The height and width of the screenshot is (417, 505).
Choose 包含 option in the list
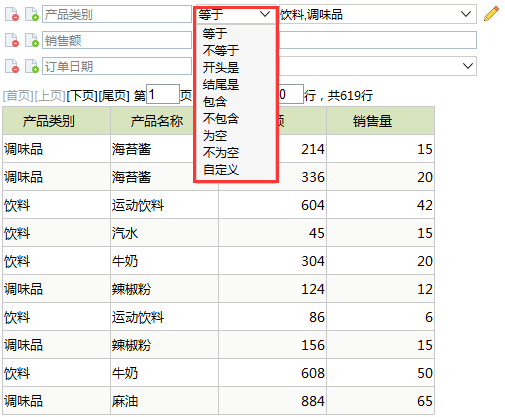tap(215, 101)
